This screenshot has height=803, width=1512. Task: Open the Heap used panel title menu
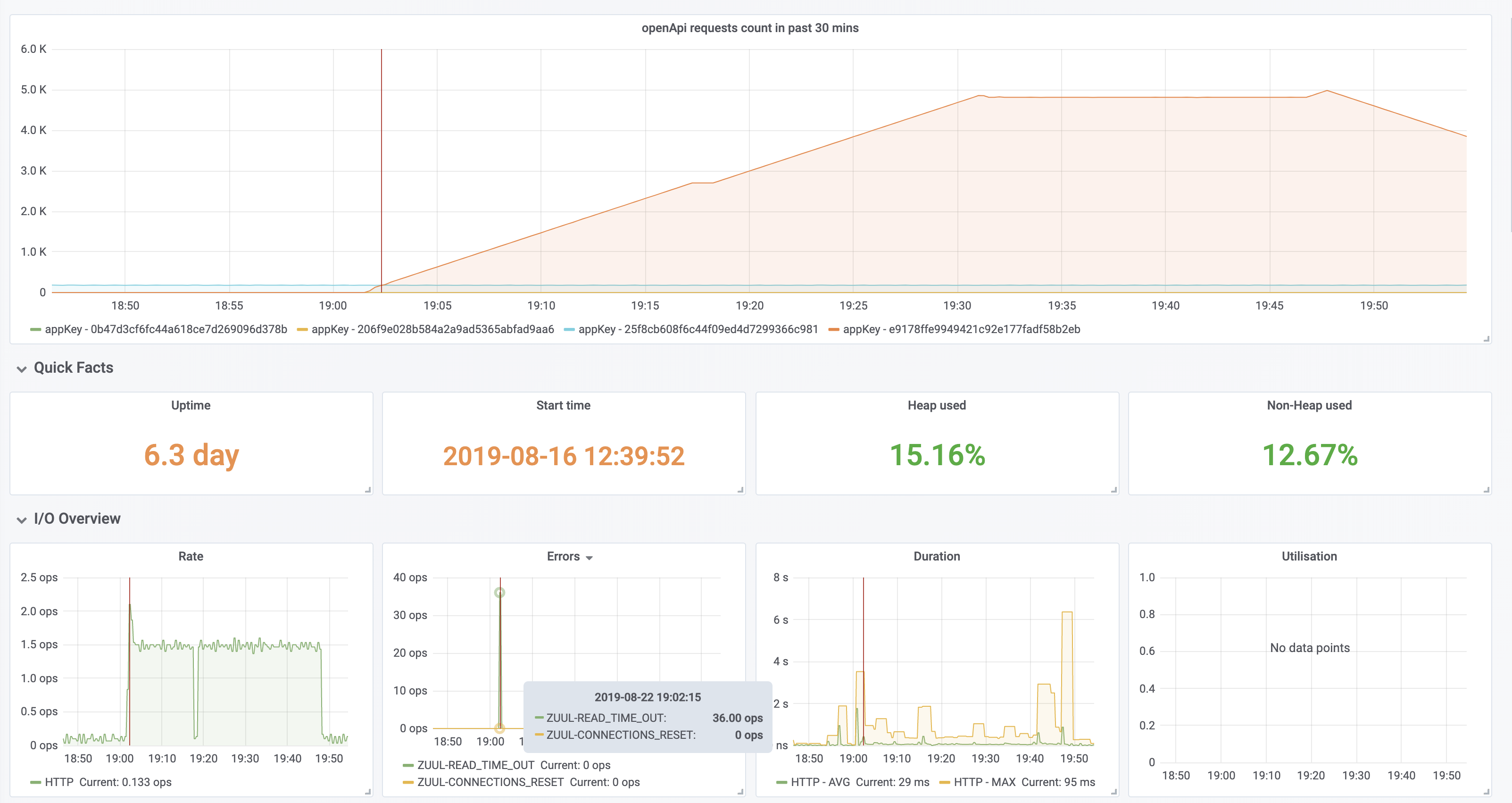936,404
